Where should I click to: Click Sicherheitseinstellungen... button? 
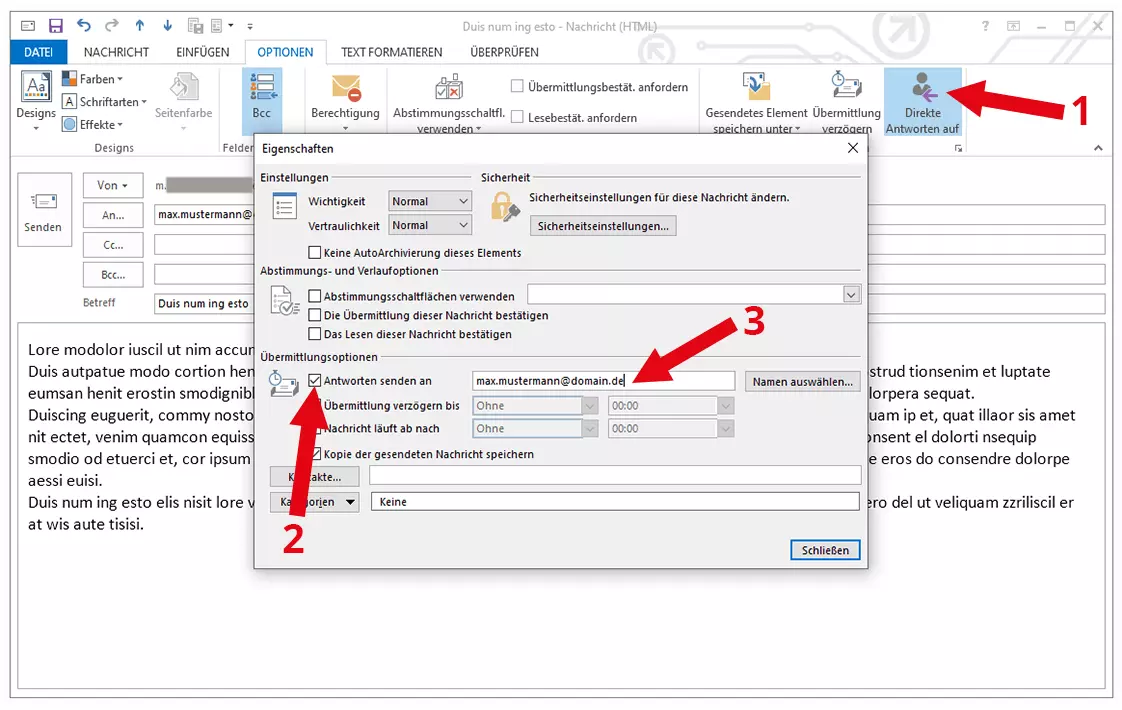603,226
